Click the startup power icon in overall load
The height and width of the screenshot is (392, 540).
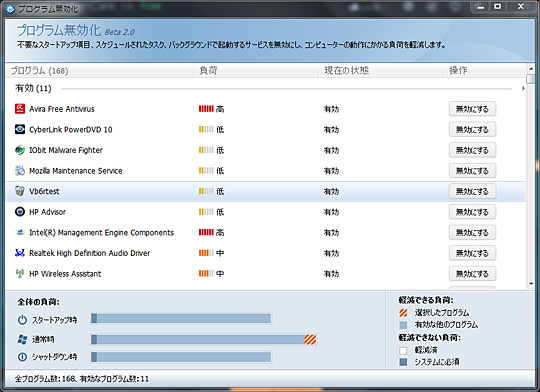22,320
